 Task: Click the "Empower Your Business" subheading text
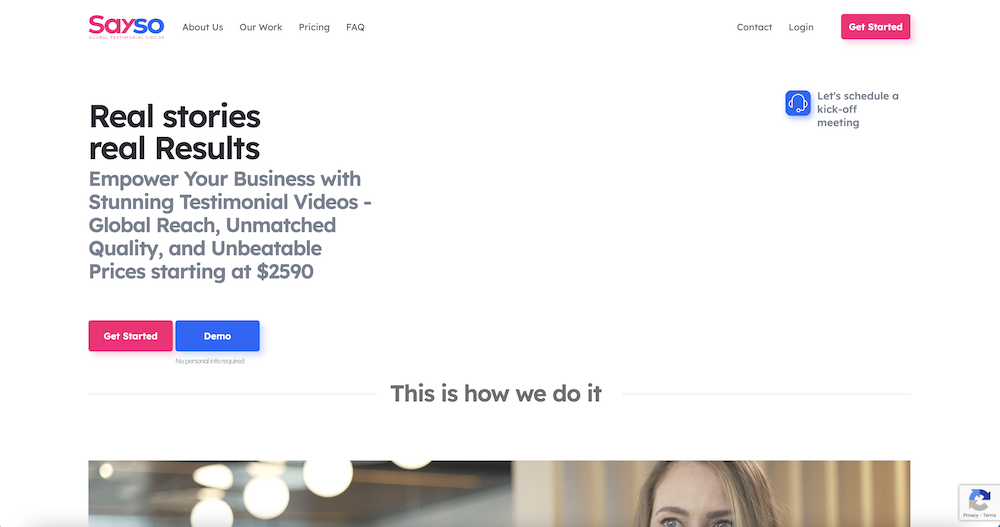[x=230, y=225]
